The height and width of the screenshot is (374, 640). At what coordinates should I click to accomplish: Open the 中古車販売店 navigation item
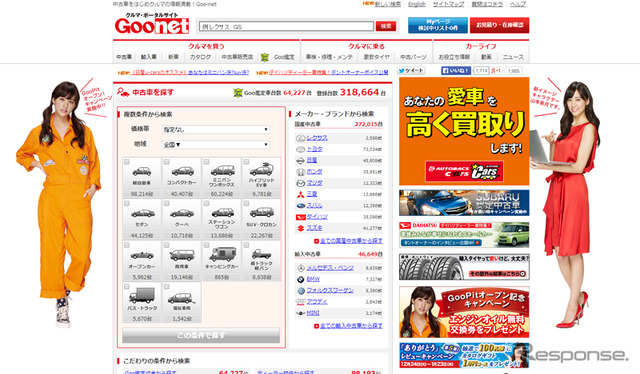coord(237,57)
